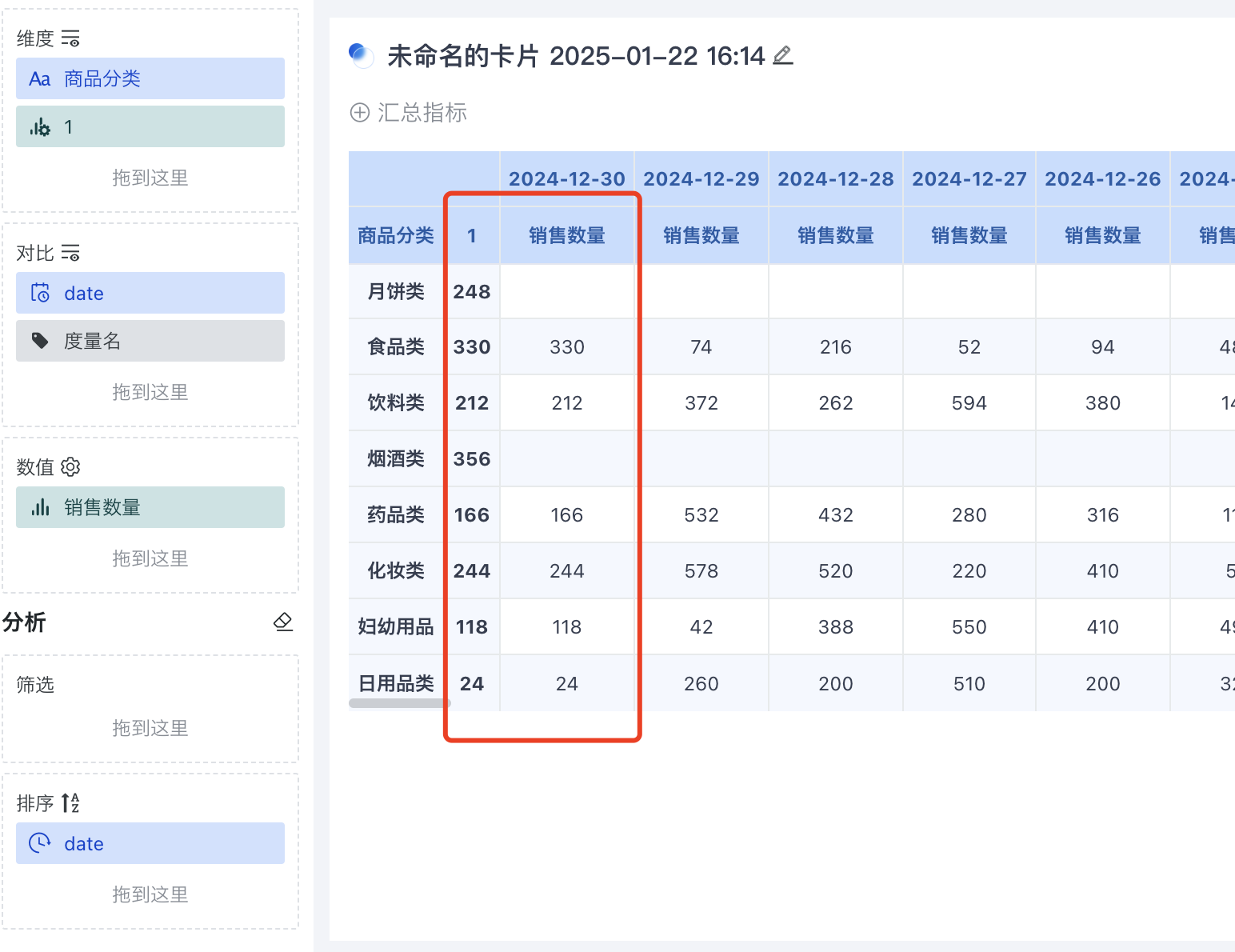Click 拖到这里 drop zone under 排序
The image size is (1235, 952).
point(150,894)
